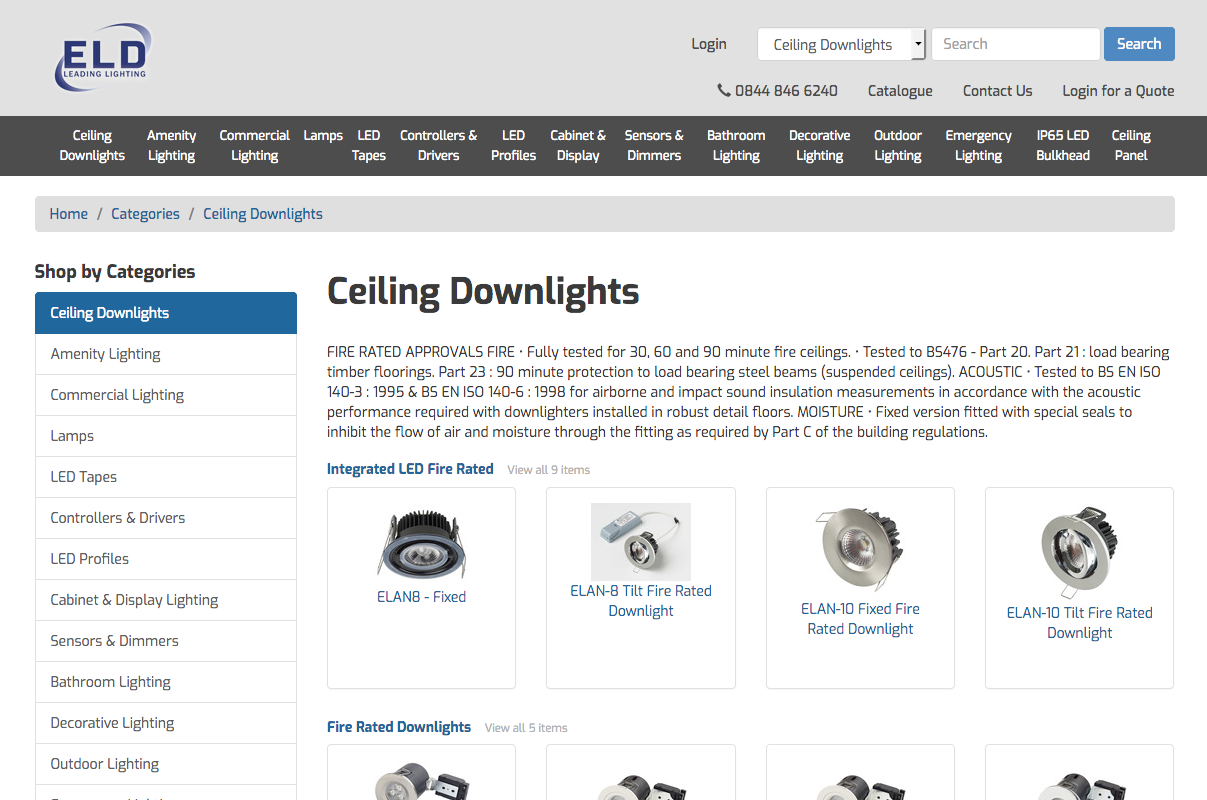Open Emergency Lighting in the navigation bar
1207x800 pixels.
tap(978, 146)
